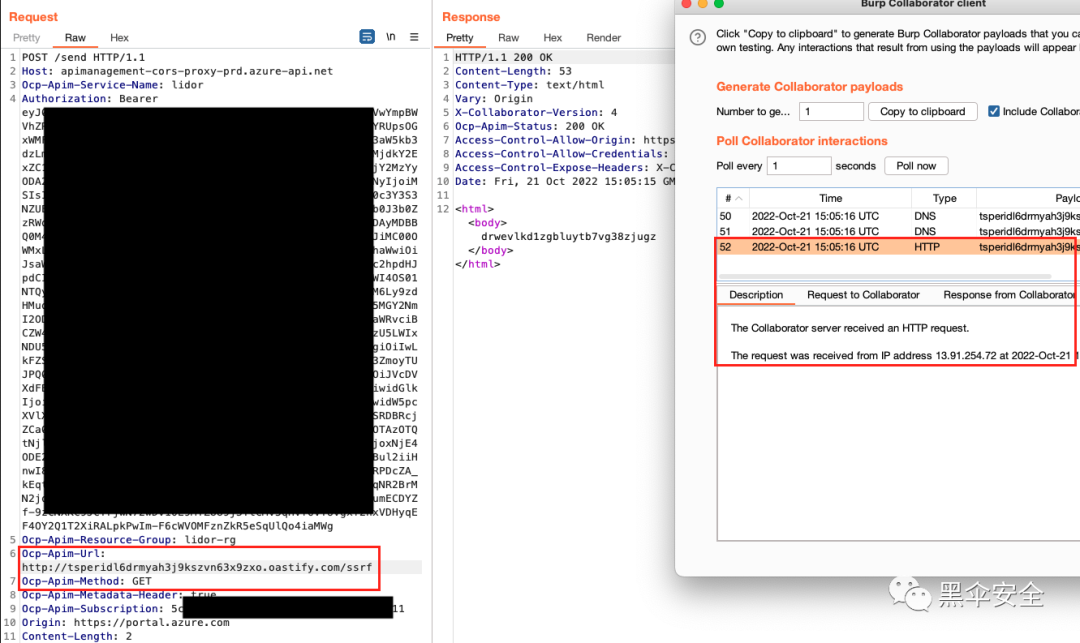The height and width of the screenshot is (643, 1080).
Task: Click the Vary: Origin response header
Action: click(494, 98)
